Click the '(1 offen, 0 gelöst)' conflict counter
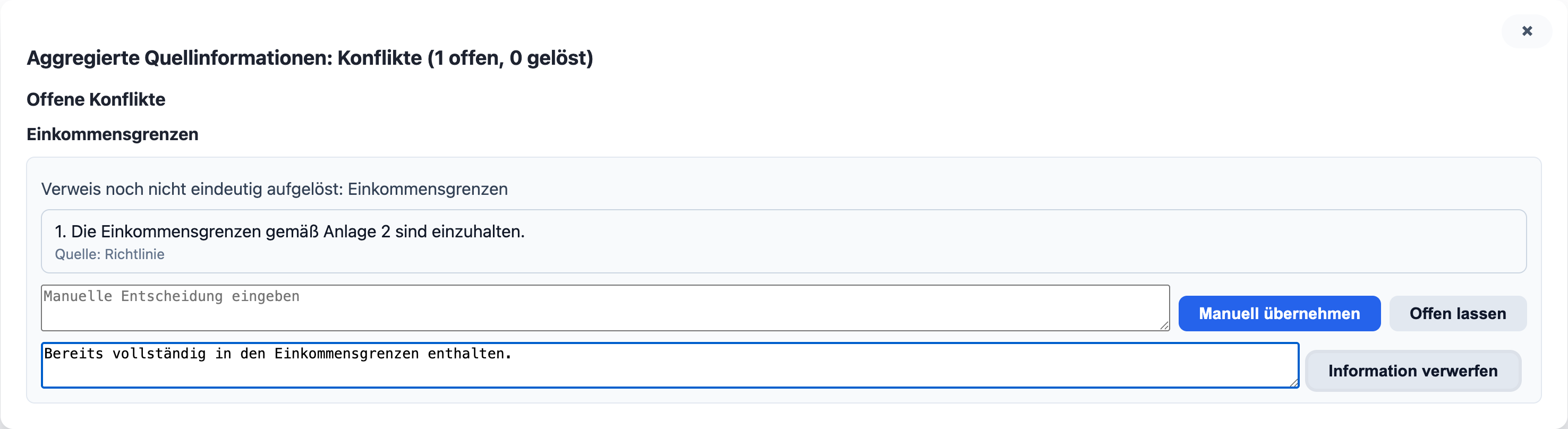The width and height of the screenshot is (1568, 429). pyautogui.click(x=510, y=58)
